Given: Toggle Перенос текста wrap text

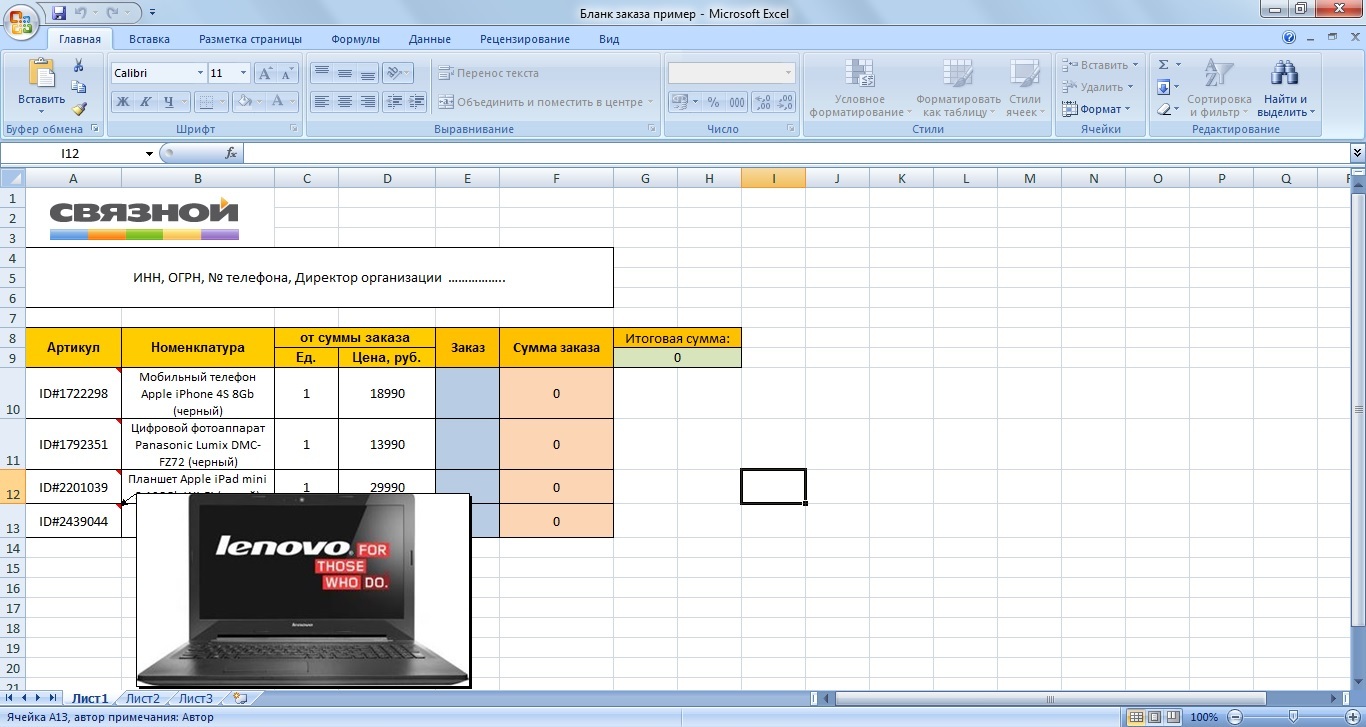Looking at the screenshot, I should point(488,73).
